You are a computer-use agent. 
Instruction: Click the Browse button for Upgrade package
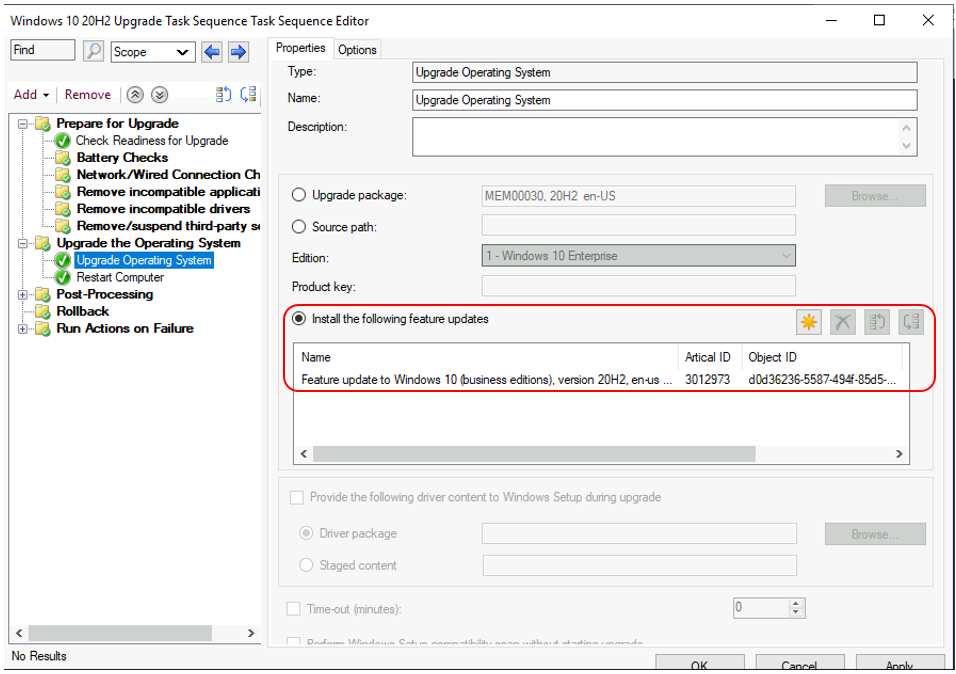[x=874, y=196]
